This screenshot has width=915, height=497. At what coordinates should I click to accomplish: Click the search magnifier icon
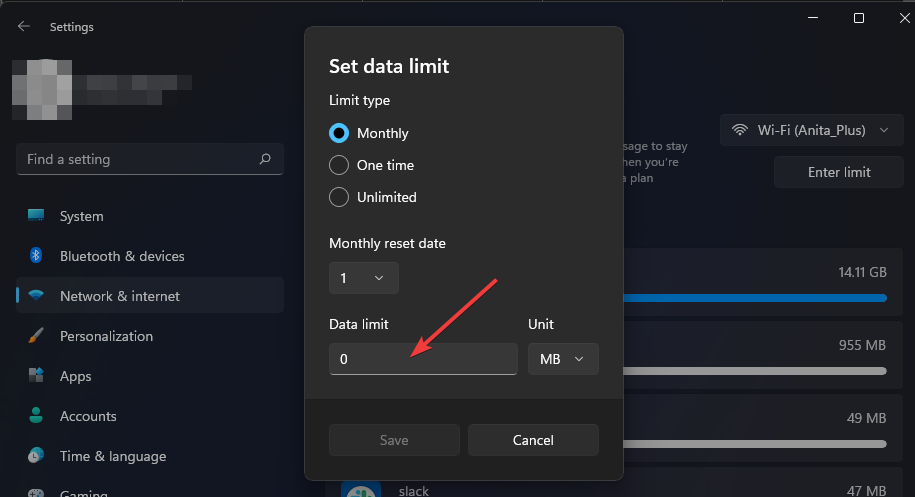[265, 159]
